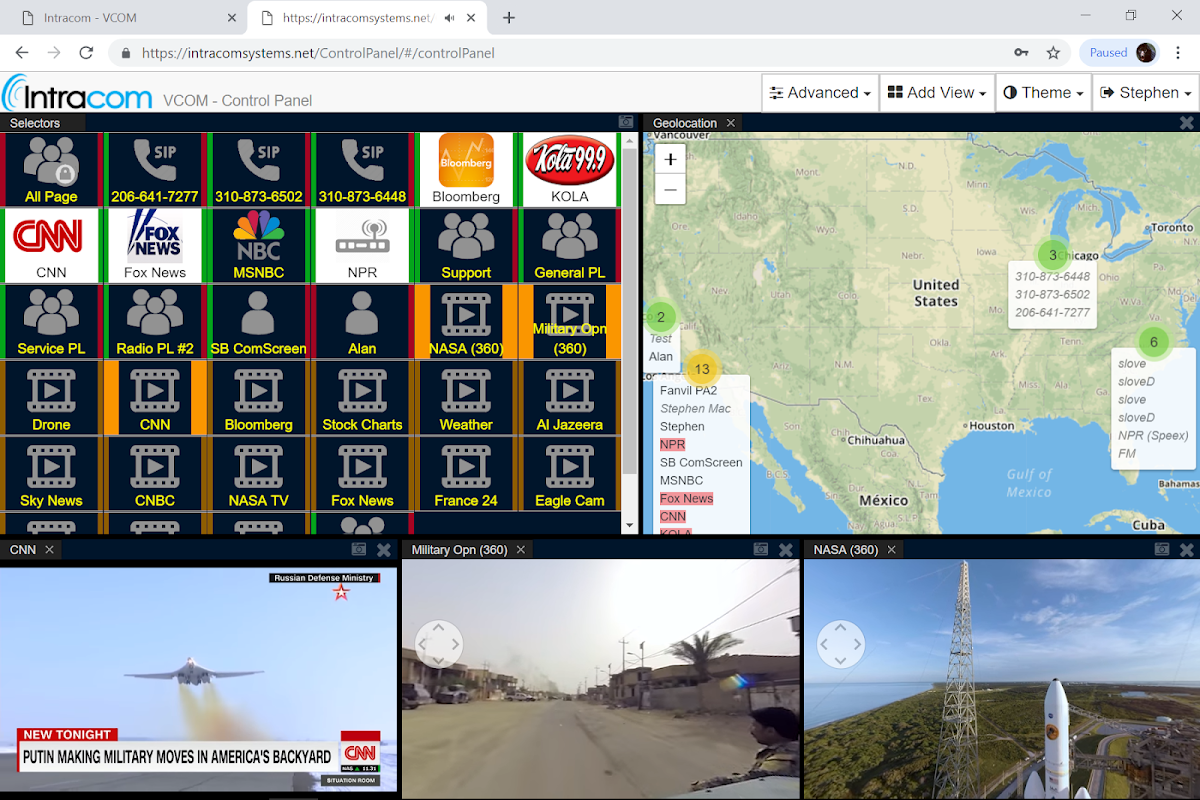Click the NPR entry in map list

point(672,444)
